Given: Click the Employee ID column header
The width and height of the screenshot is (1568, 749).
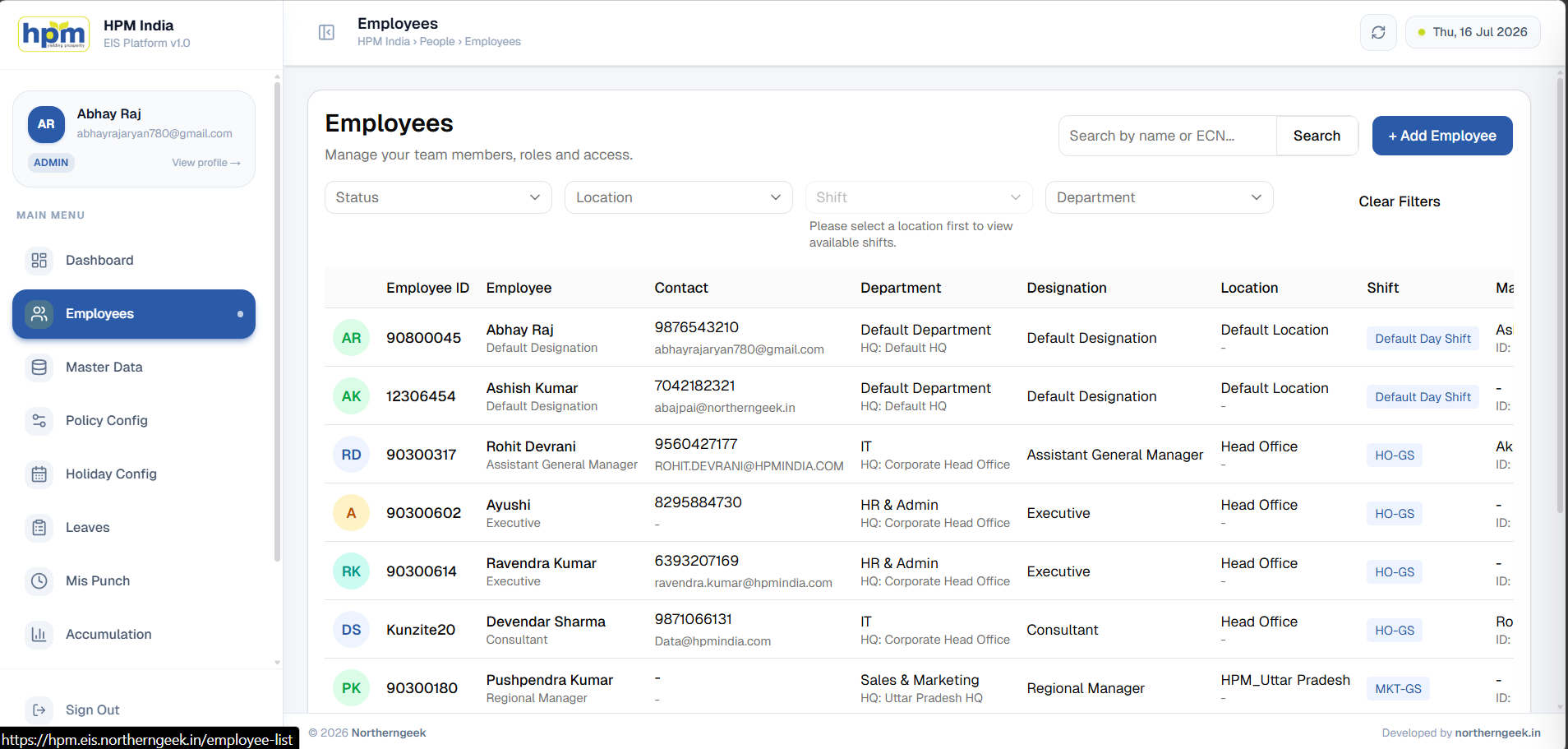Looking at the screenshot, I should click(x=428, y=288).
